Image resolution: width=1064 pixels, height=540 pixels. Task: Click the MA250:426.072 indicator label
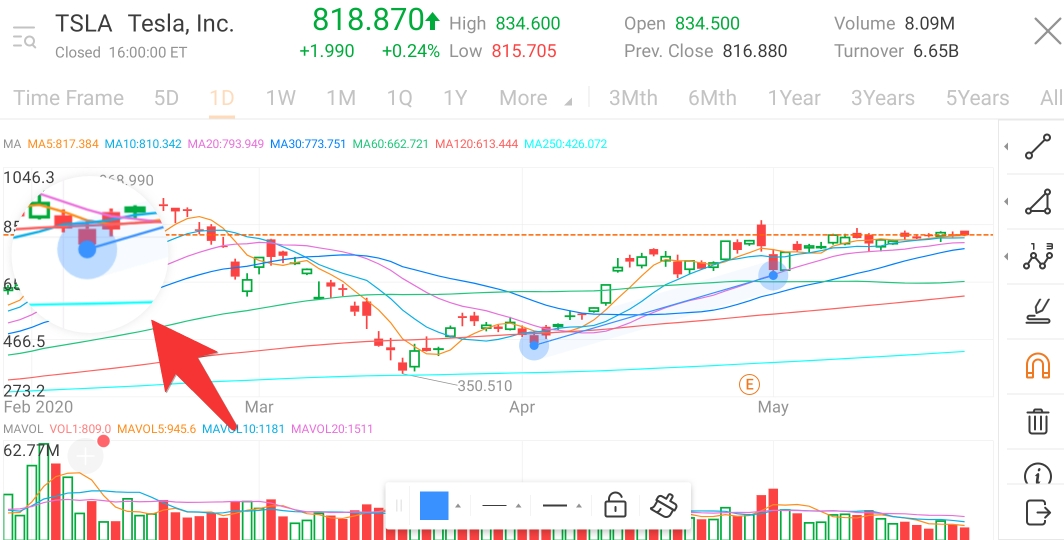[565, 144]
